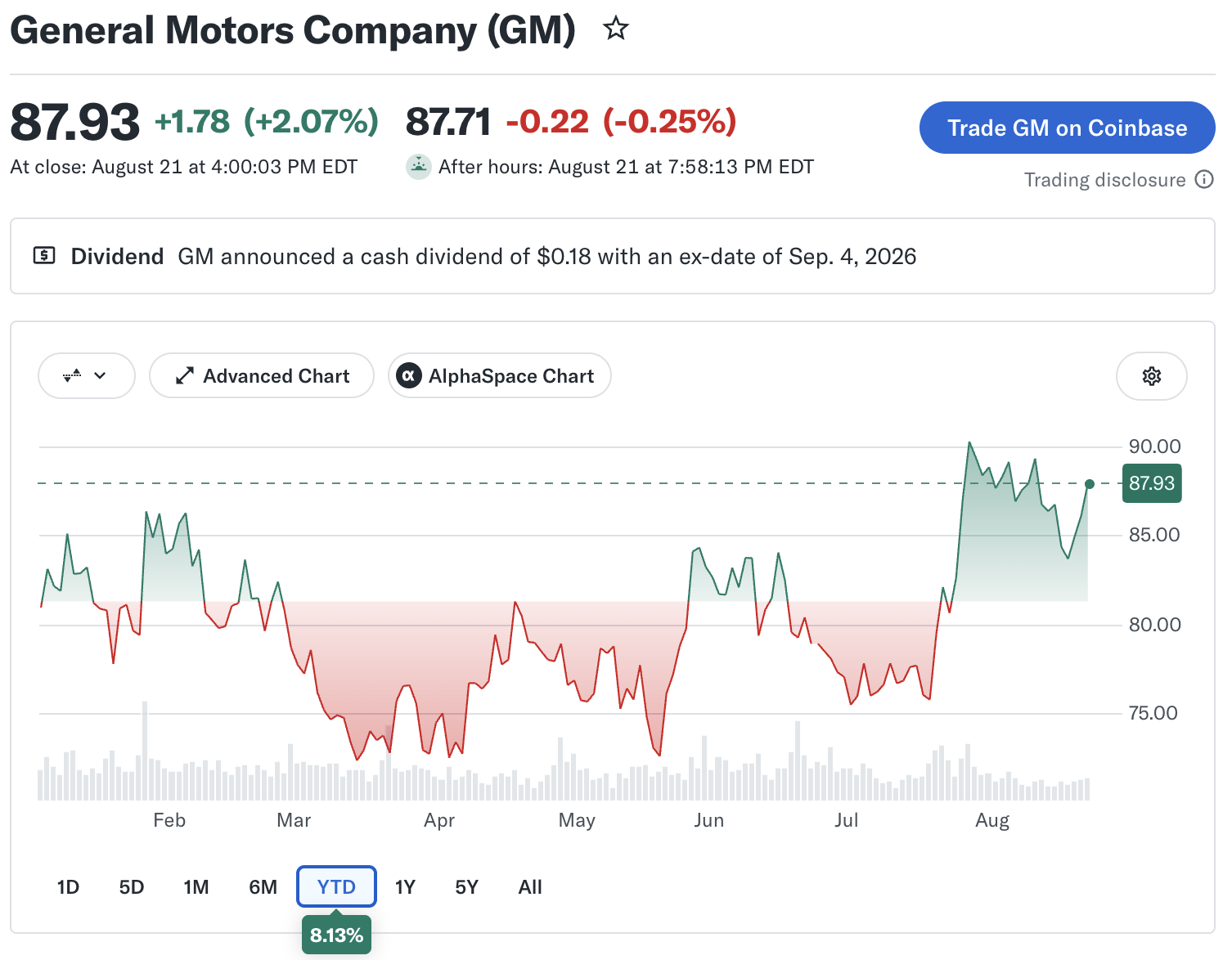The width and height of the screenshot is (1232, 960).
Task: Select the All time range
Action: pyautogui.click(x=530, y=887)
